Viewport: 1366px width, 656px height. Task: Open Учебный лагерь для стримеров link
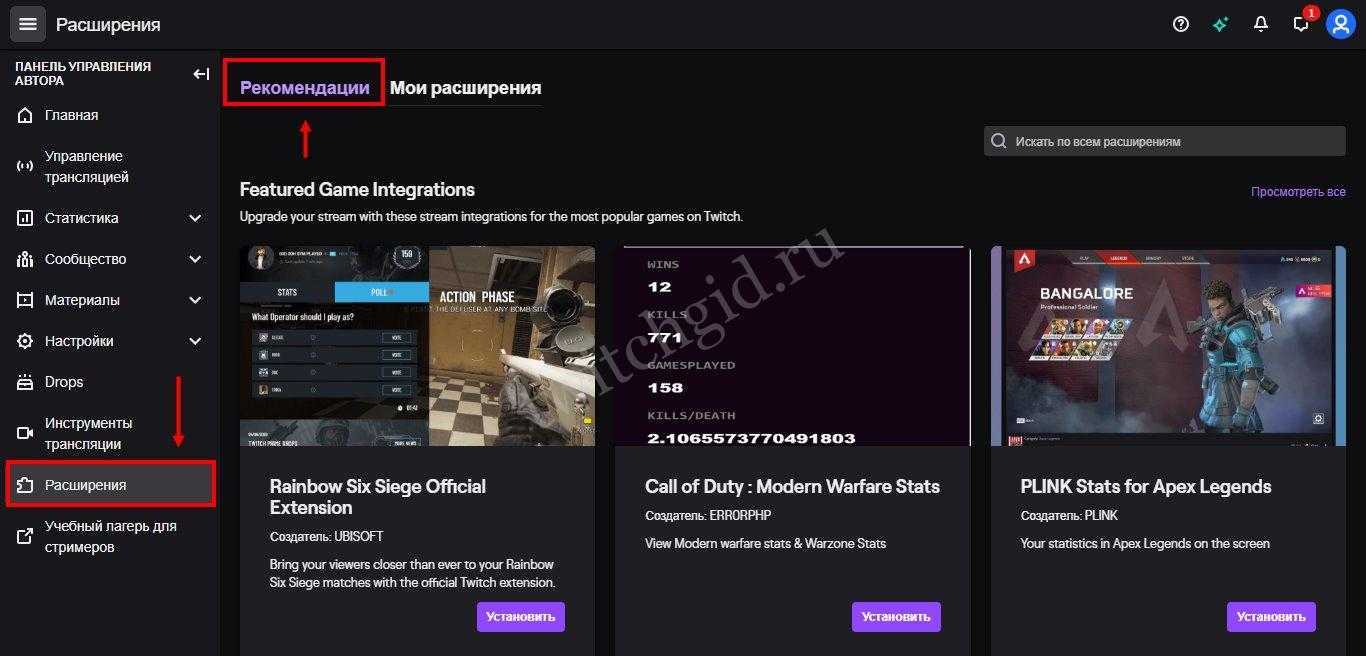coord(110,537)
